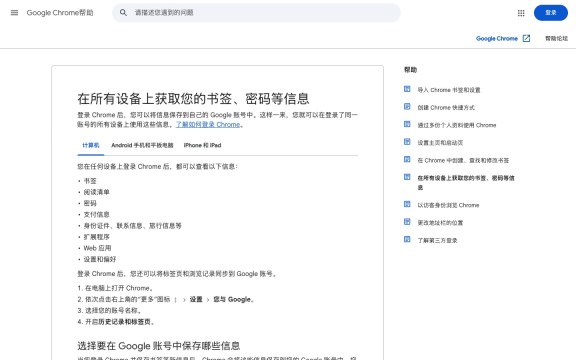
Task: Click the page heading 在所有设备上获取您的书签、密码等信息
Action: 193,99
